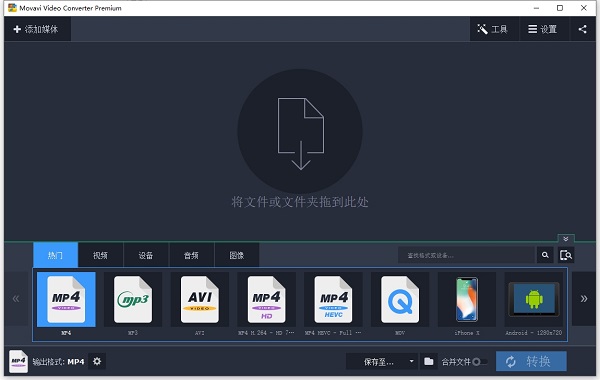The image size is (600, 380).
Task: Switch to the 视频 video tab
Action: (101, 255)
